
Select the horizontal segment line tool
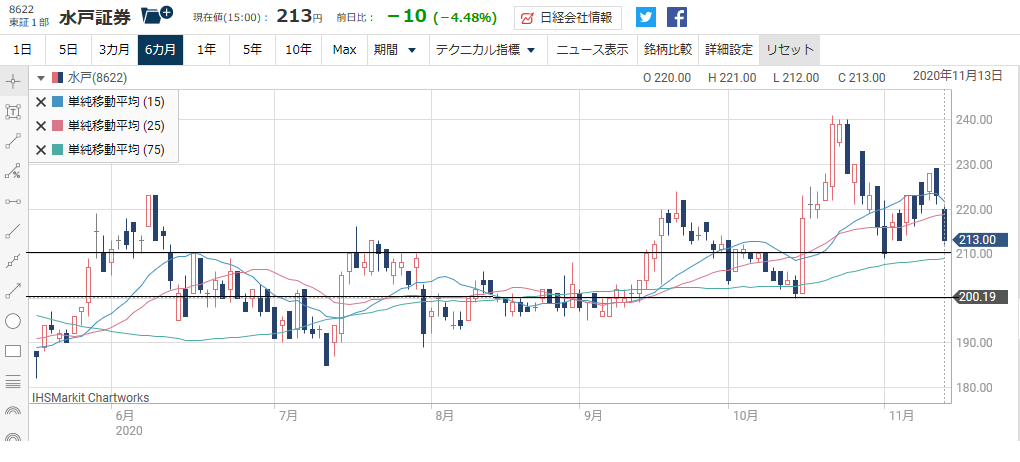coord(13,201)
